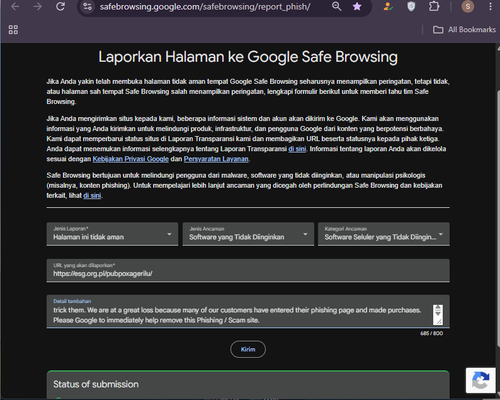The image size is (500, 400).
Task: Click the URL yang akan dilaporkan field
Action: coord(248,271)
